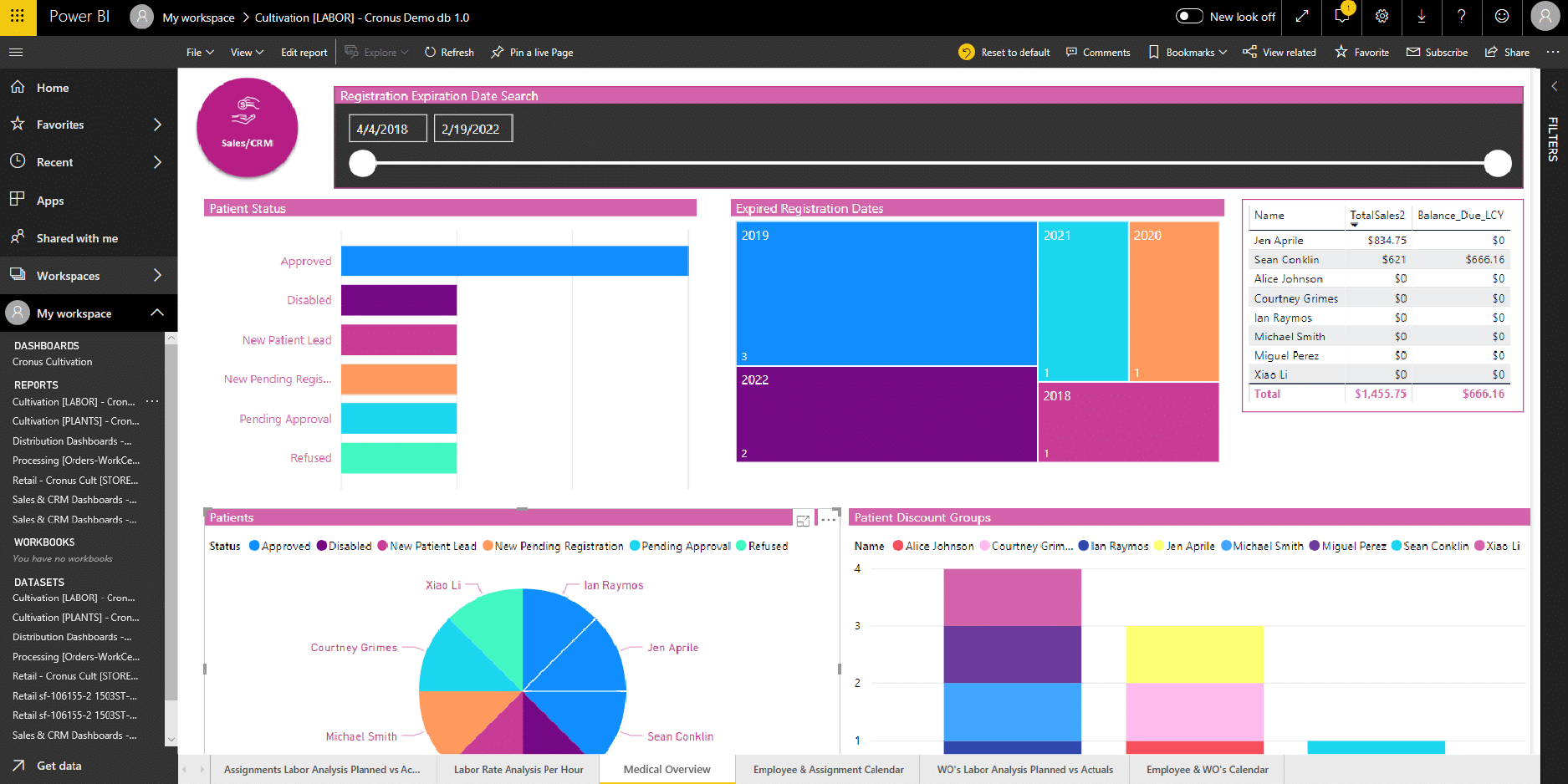Open the File menu dropdown
Screen dimensions: 1568x784
(x=199, y=52)
